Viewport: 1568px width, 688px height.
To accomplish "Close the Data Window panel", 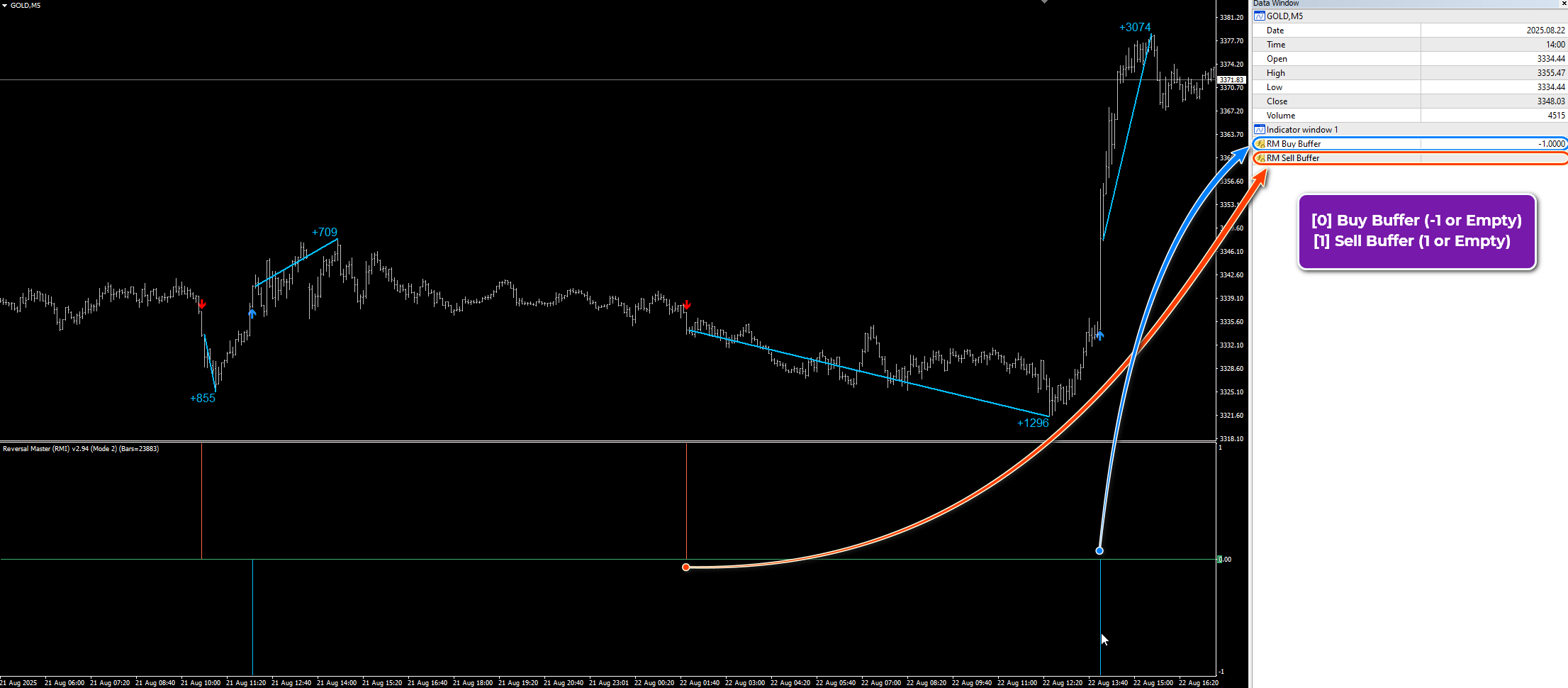I will tap(1564, 4).
